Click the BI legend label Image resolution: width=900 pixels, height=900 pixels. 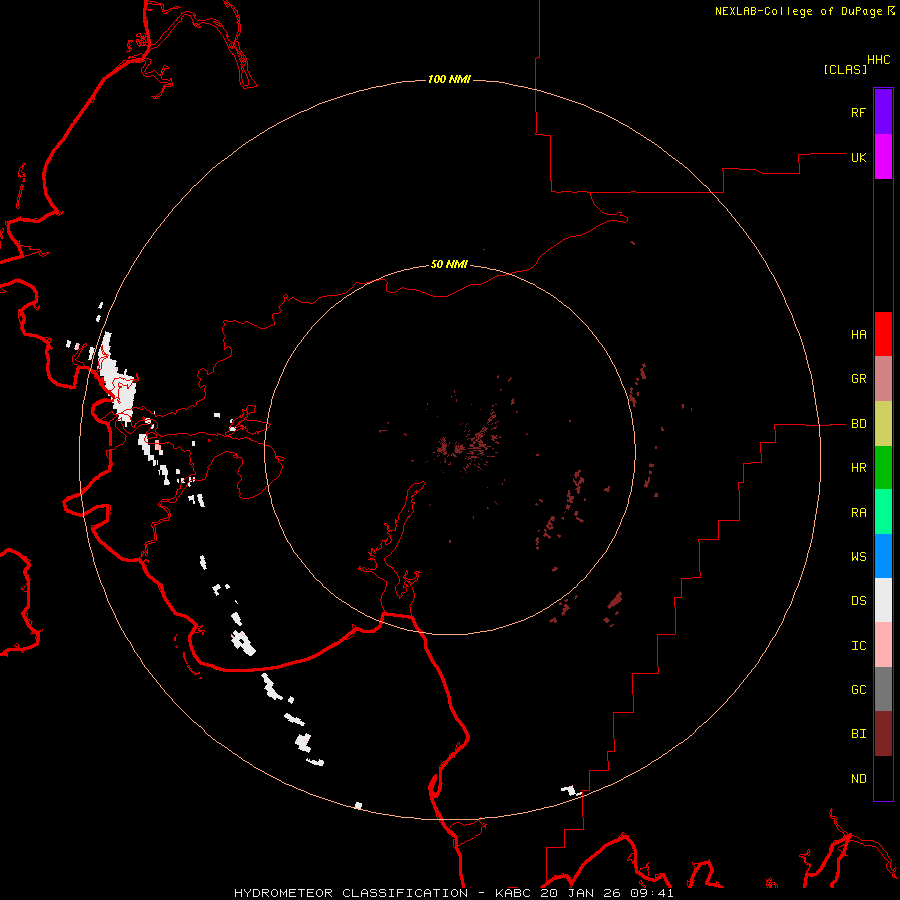click(858, 734)
